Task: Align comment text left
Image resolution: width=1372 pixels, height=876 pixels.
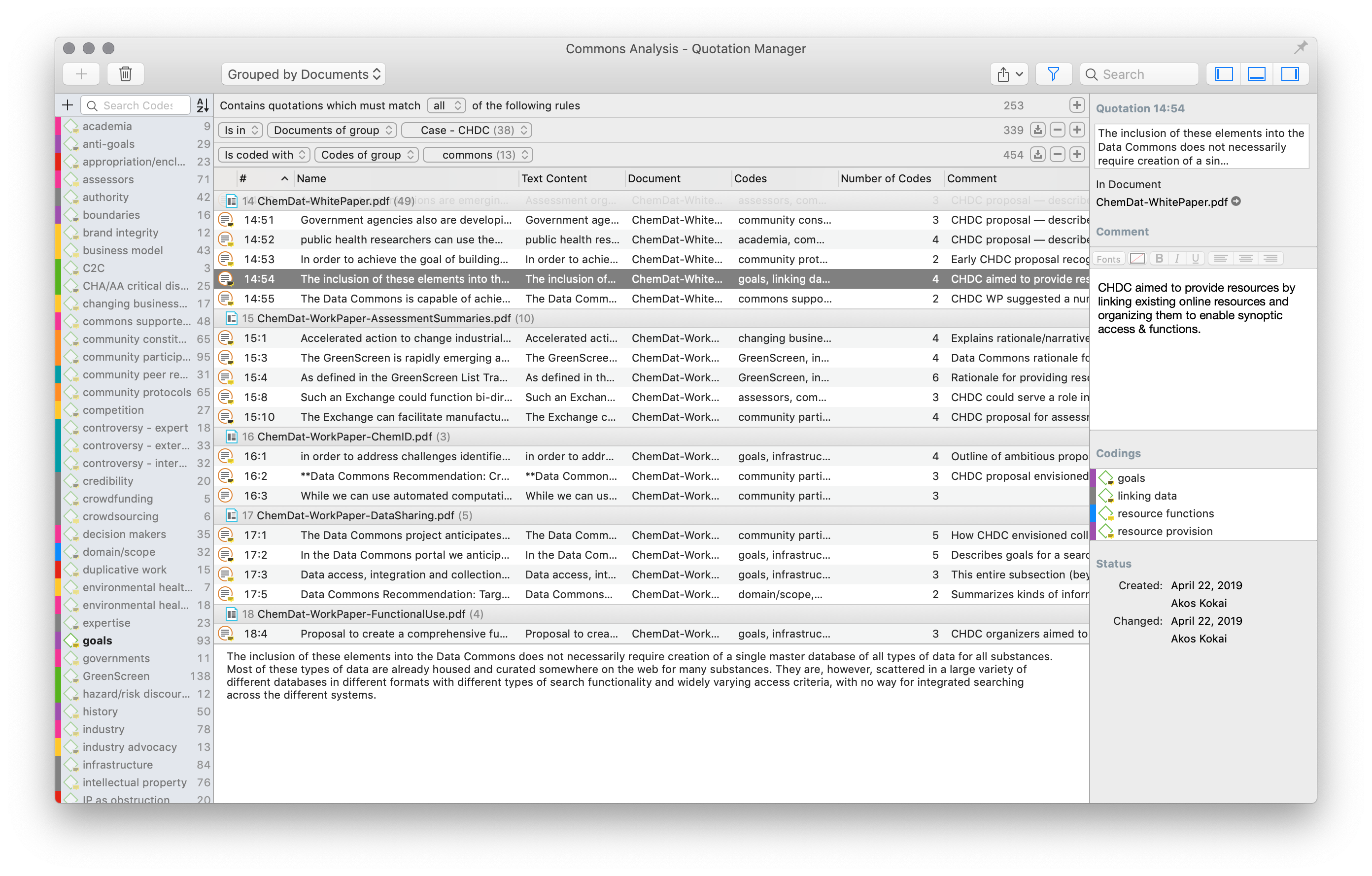Action: pos(1220,259)
